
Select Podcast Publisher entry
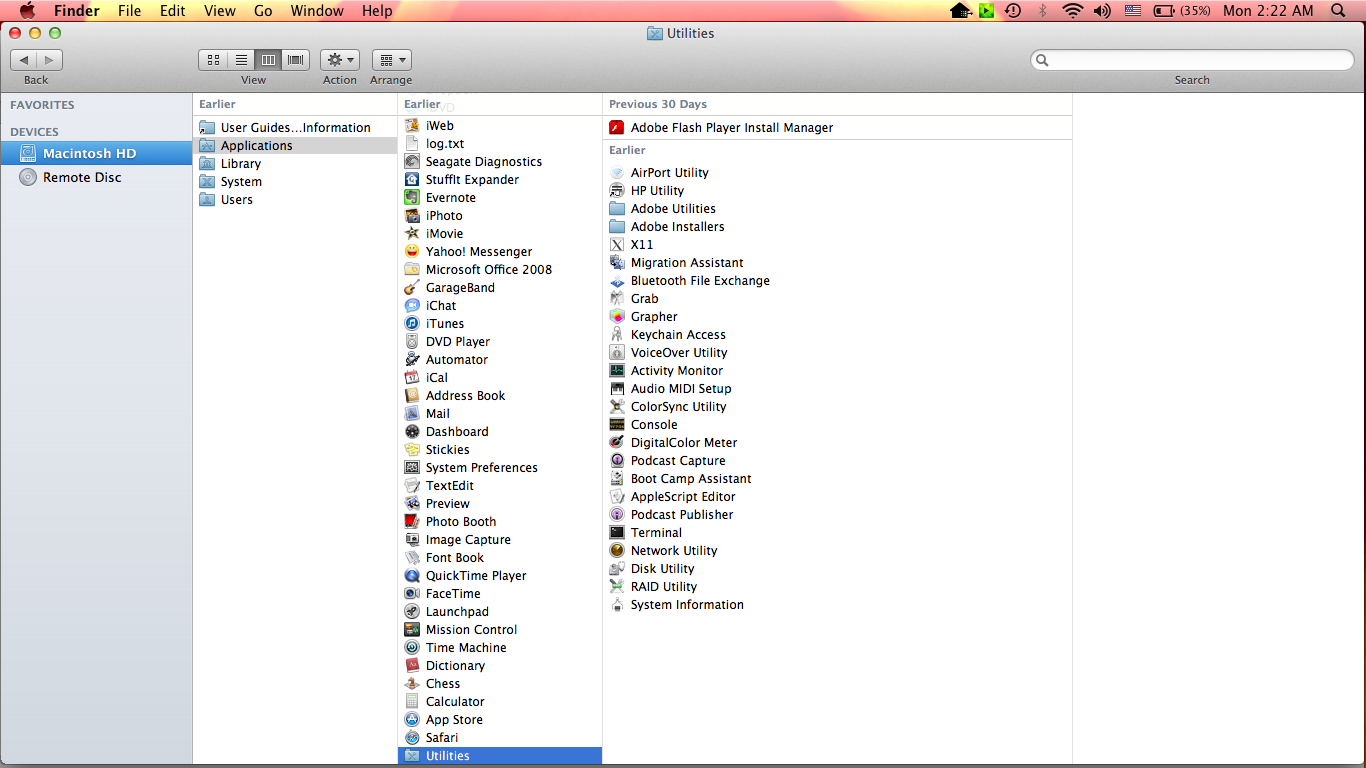pyautogui.click(x=838, y=515)
